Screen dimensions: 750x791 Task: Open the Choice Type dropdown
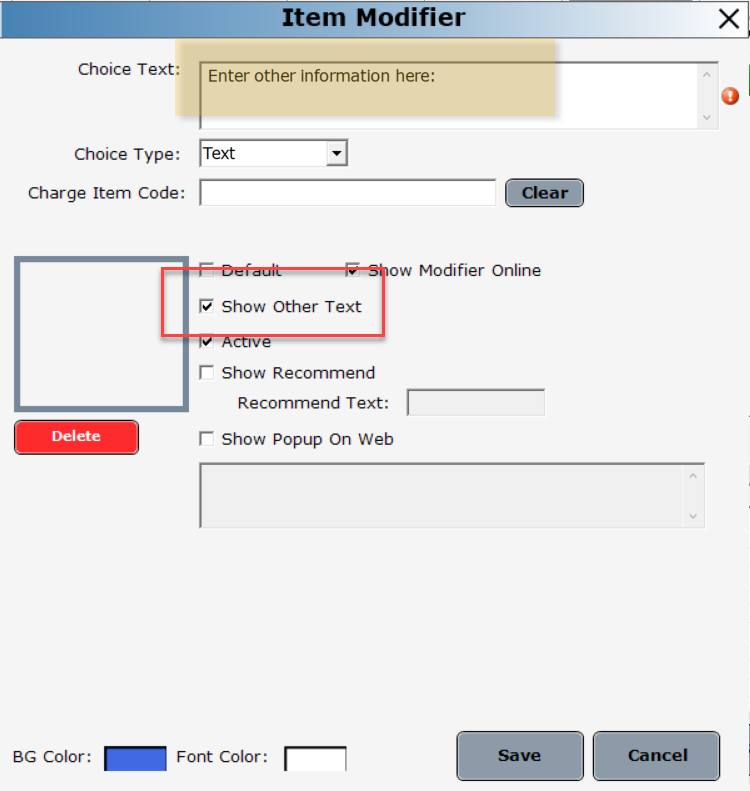click(x=337, y=154)
